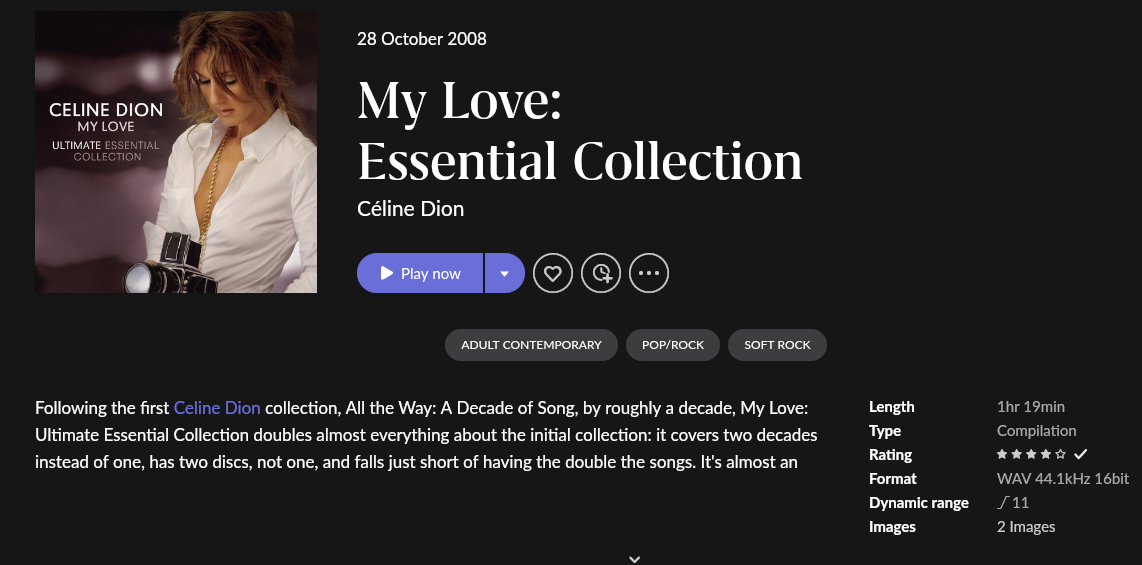Viewport: 1142px width, 565px height.
Task: Set the rating to the fifth star
Action: pos(1060,454)
